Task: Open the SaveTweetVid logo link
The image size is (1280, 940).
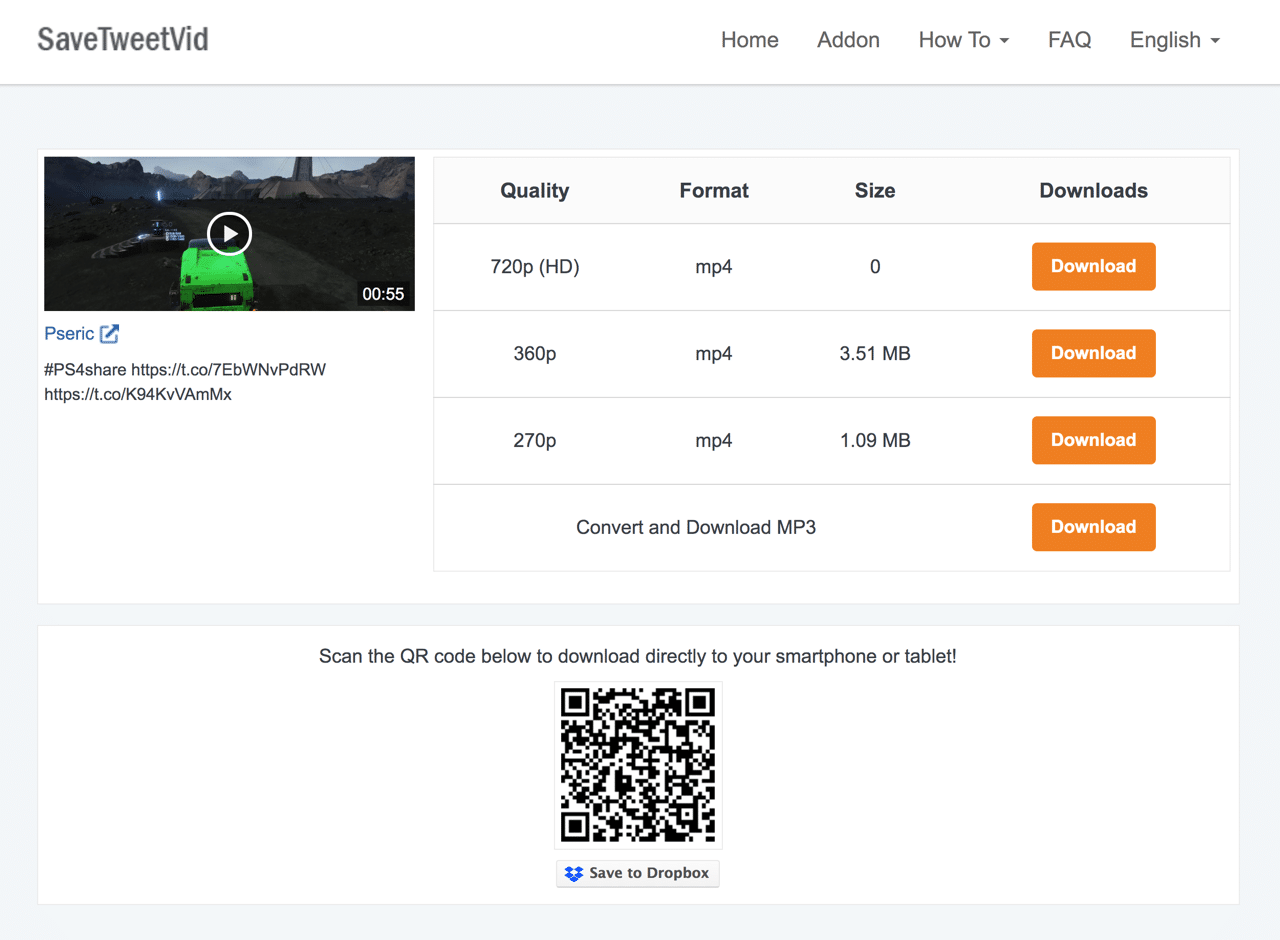Action: pyautogui.click(x=123, y=40)
